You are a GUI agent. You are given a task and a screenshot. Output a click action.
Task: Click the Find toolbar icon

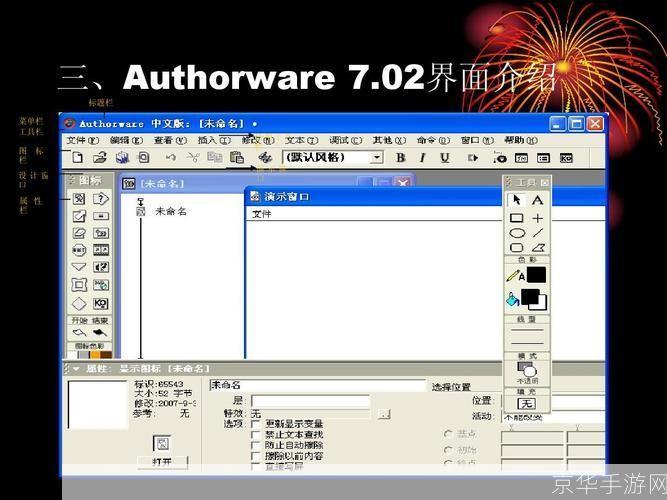click(x=265, y=157)
